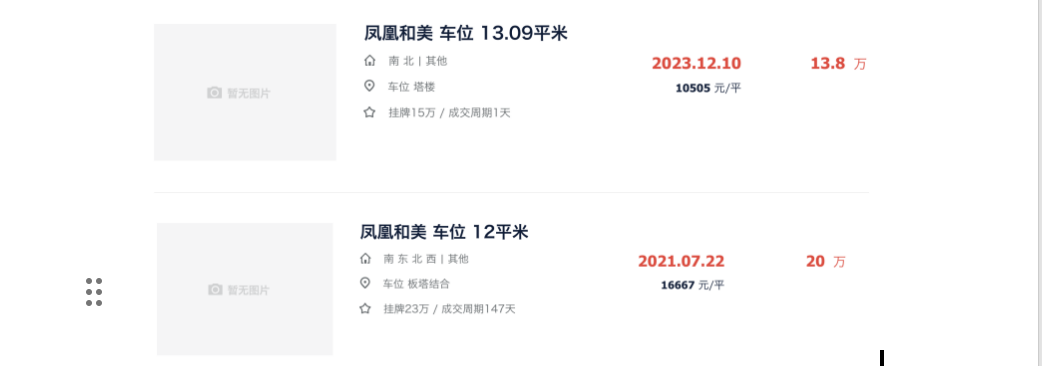Viewport: 1042px width, 366px height.
Task: Click the 10505 元/平 unit price
Action: click(708, 88)
